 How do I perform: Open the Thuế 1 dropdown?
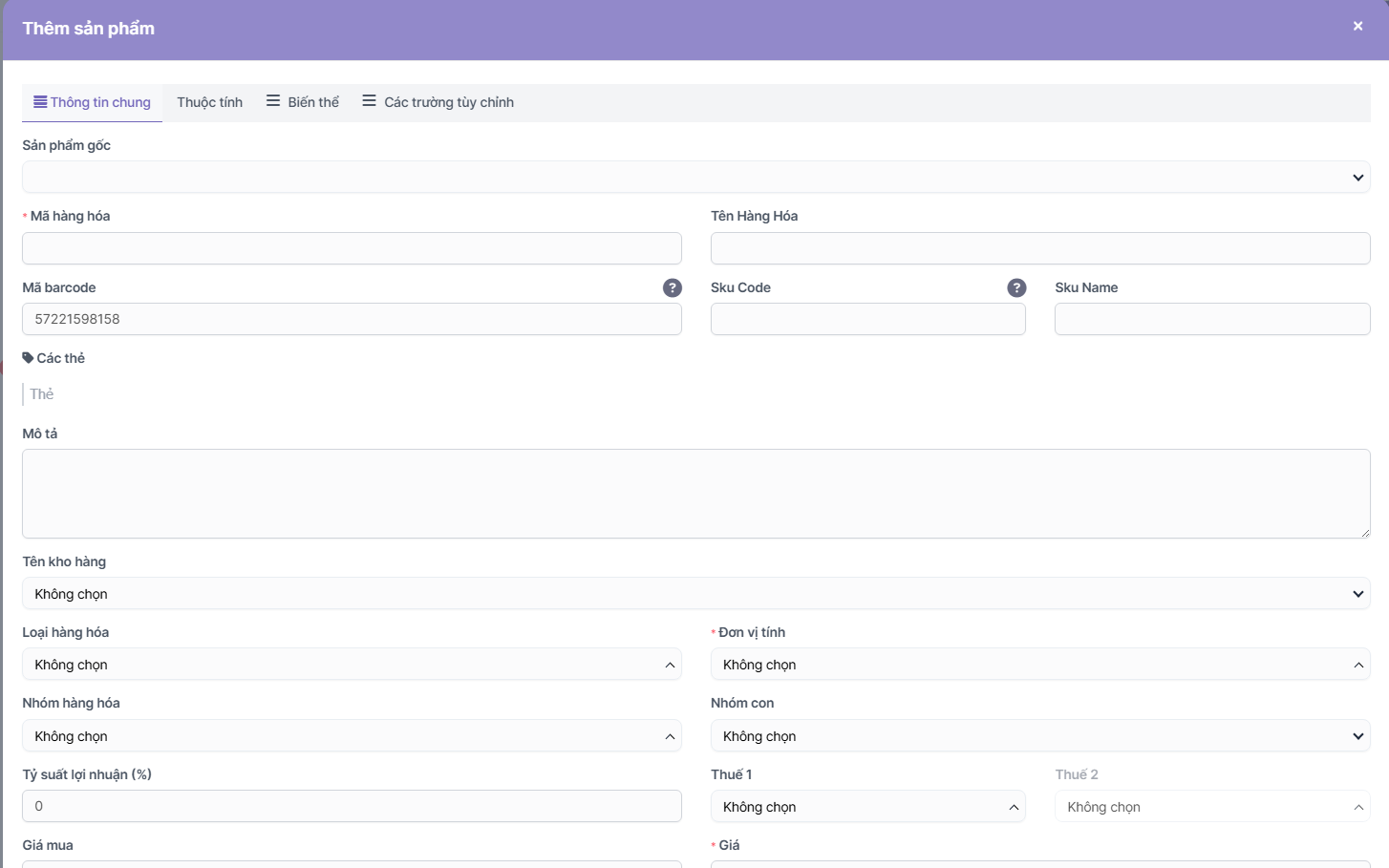[x=867, y=807]
